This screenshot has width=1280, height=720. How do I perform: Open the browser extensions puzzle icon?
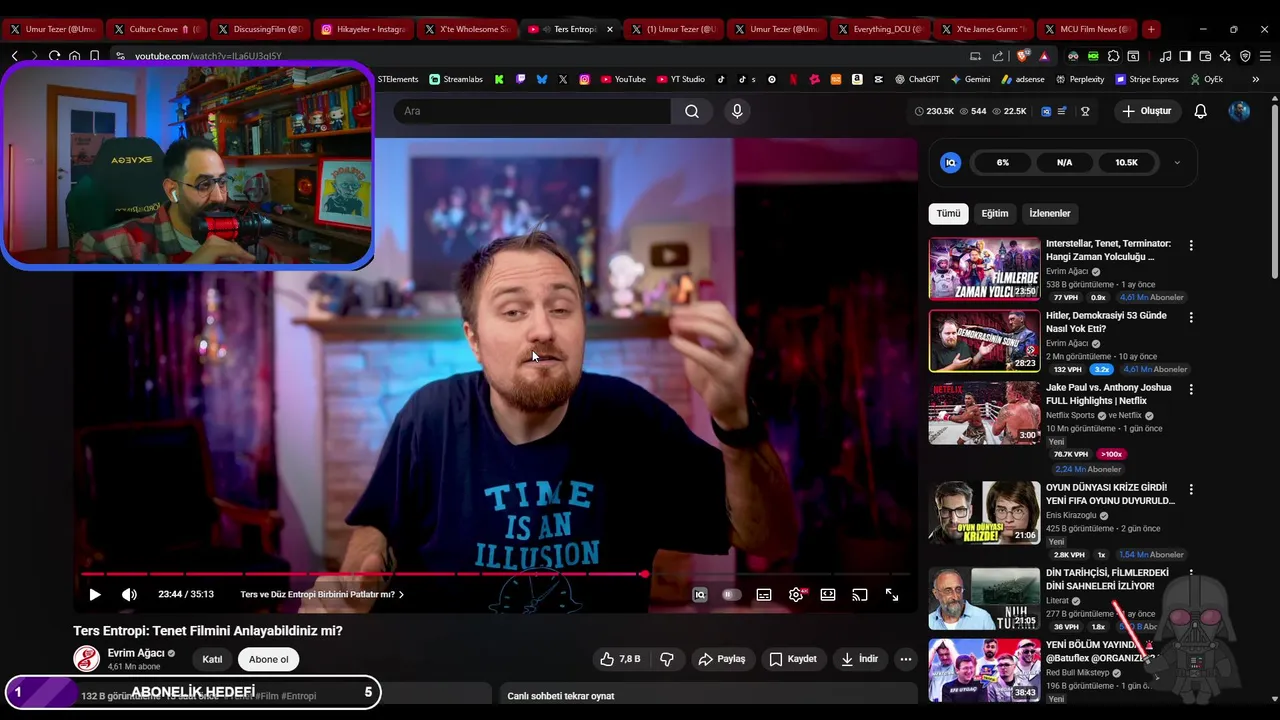tap(1113, 56)
